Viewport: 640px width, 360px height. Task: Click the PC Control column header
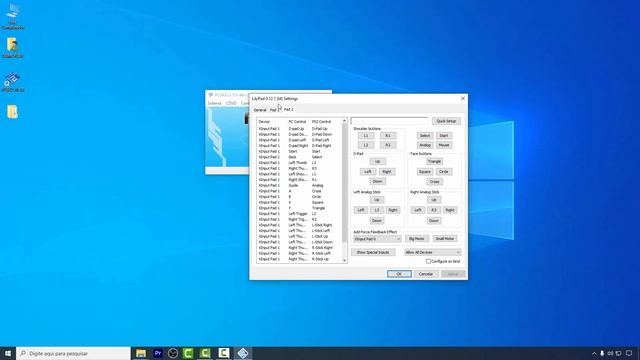tap(297, 122)
